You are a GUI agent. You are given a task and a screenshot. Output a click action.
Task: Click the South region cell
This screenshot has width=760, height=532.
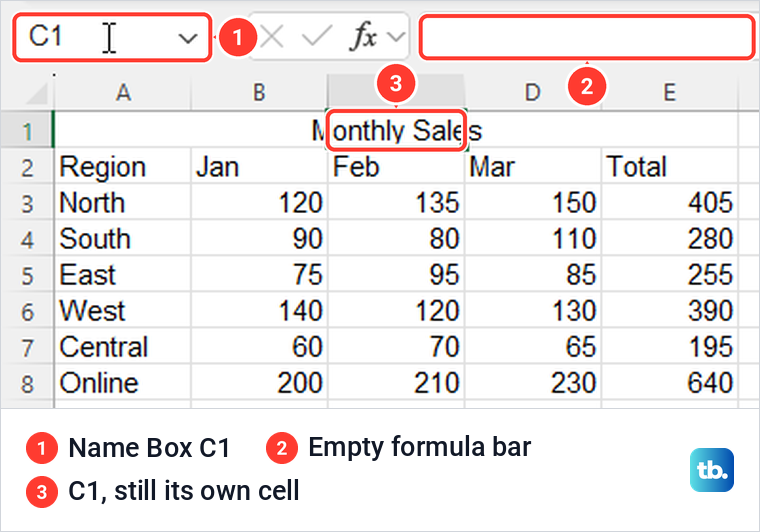click(x=123, y=238)
